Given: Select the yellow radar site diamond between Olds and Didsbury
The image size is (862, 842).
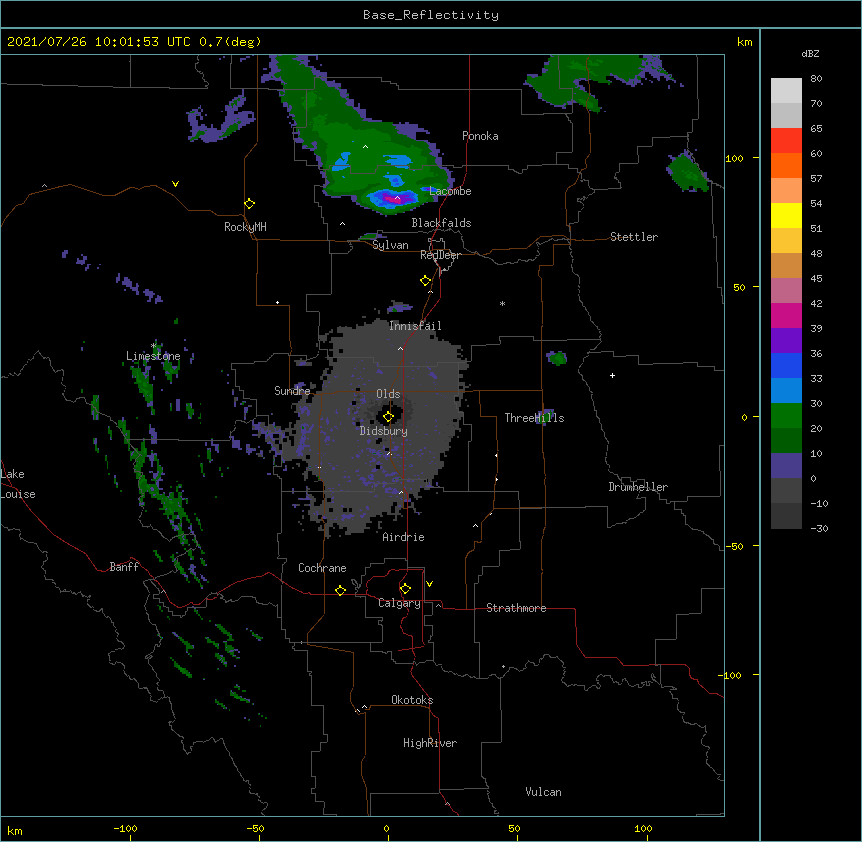Looking at the screenshot, I should [x=388, y=417].
